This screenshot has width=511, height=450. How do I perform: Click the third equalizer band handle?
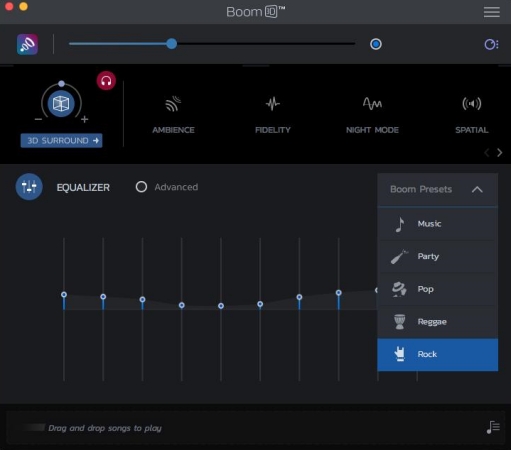pyautogui.click(x=142, y=299)
